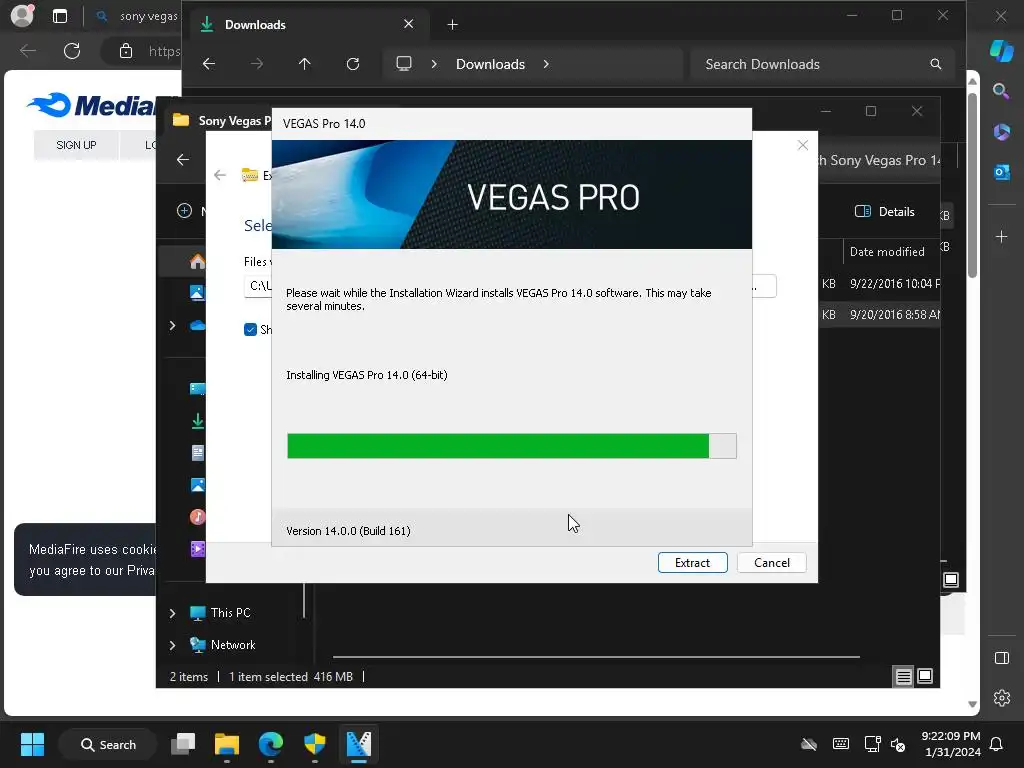Click the 9/20/2016 8:58 date cell
The width and height of the screenshot is (1024, 768).
(x=894, y=315)
